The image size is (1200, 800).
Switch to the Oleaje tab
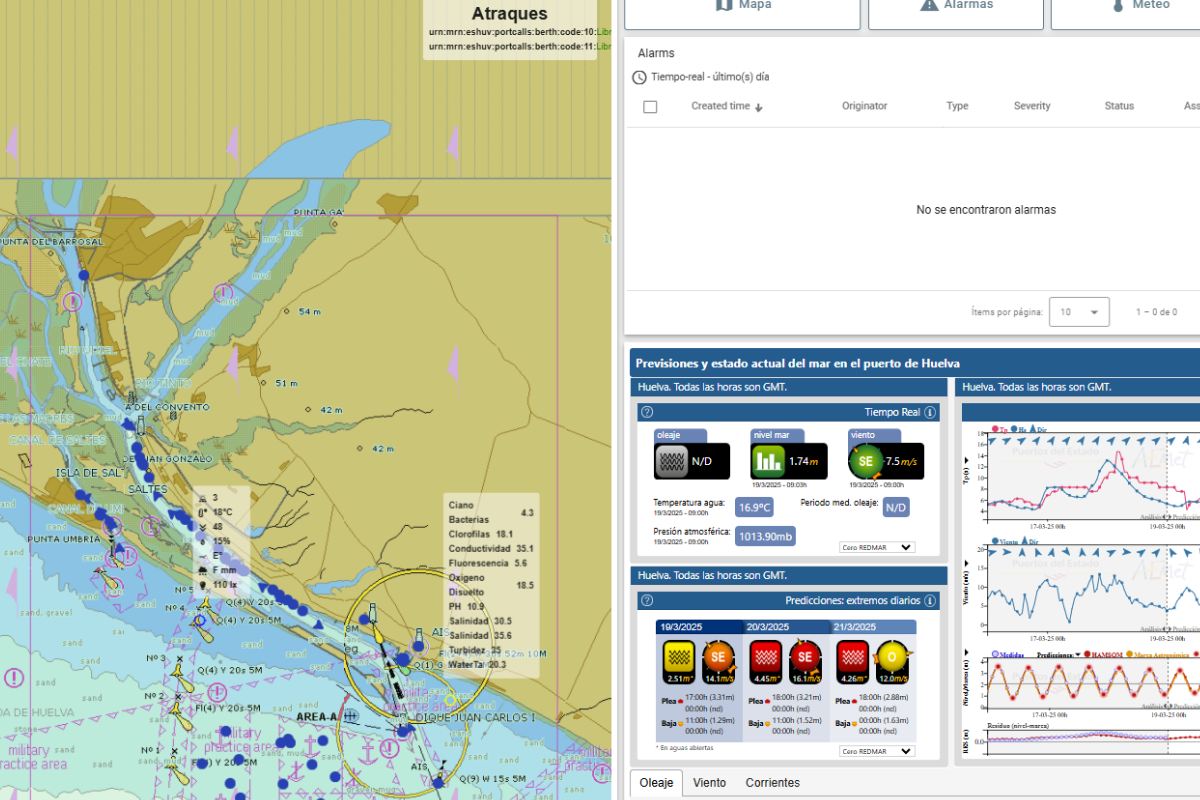click(656, 783)
